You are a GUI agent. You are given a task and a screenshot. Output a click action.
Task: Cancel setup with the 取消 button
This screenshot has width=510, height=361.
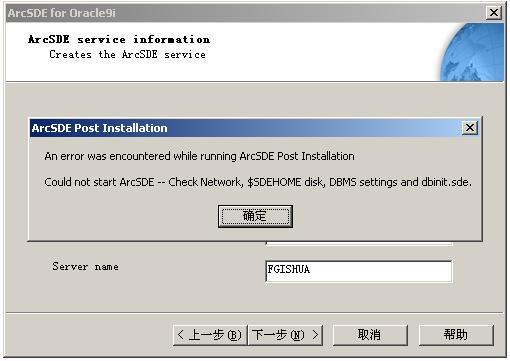pos(370,335)
